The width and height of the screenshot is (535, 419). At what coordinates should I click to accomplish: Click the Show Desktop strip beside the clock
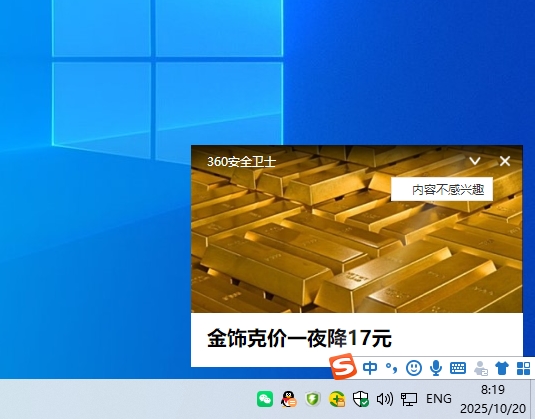[x=533, y=399]
